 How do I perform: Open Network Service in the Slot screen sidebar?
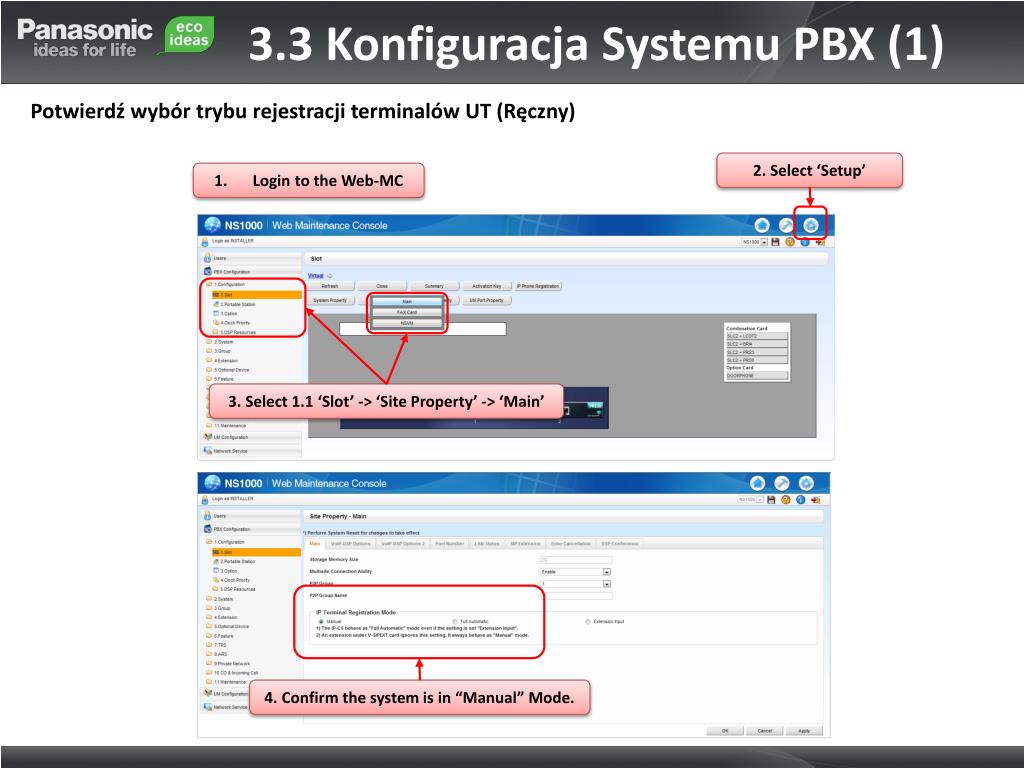[x=251, y=451]
